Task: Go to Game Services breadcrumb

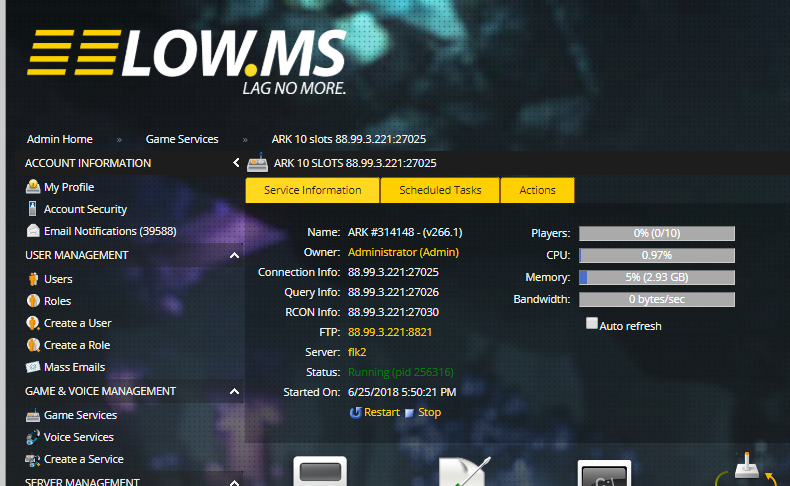Action: [182, 139]
